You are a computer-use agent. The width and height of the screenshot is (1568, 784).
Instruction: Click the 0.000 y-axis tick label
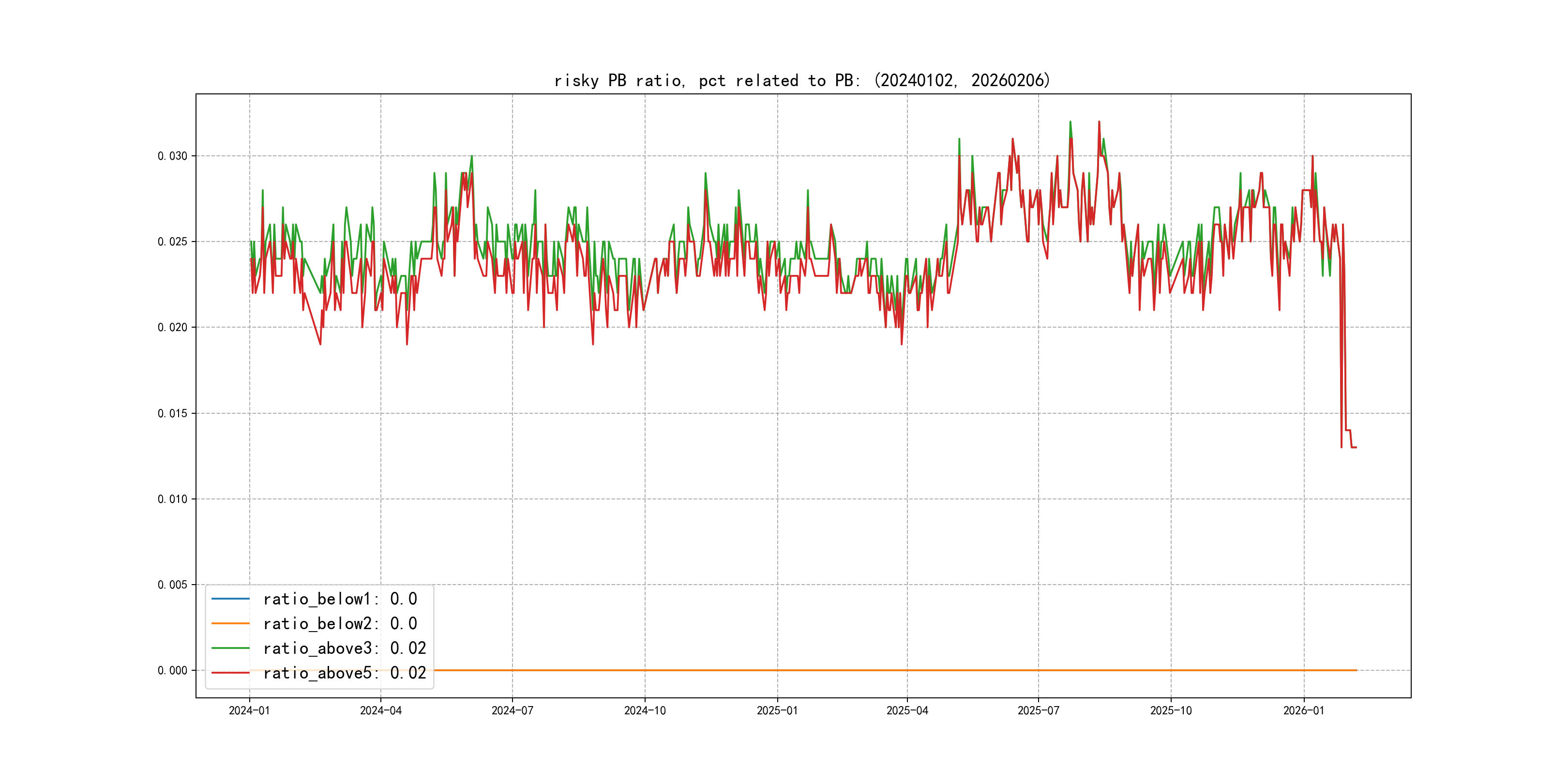(172, 670)
